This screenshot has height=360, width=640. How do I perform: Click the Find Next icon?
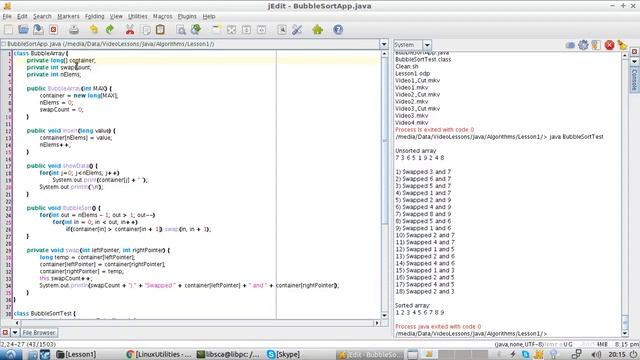coord(196,29)
